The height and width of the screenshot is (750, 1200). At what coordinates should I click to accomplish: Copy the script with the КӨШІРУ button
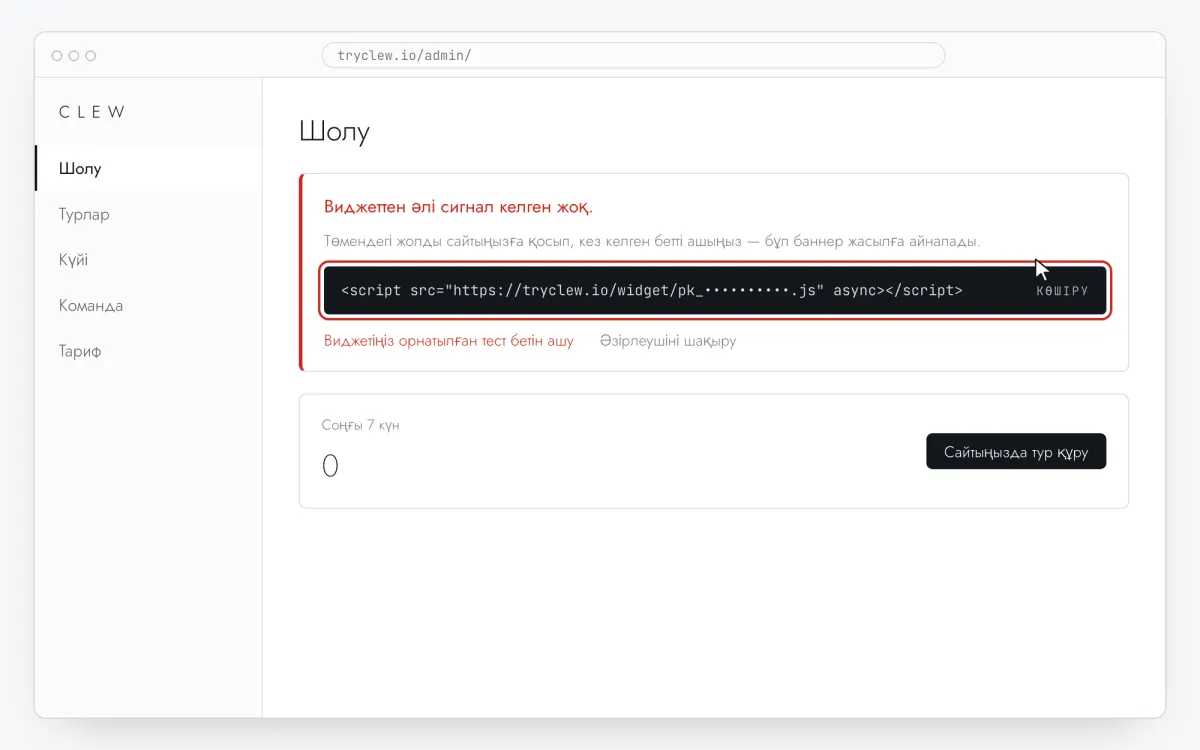pyautogui.click(x=1062, y=291)
